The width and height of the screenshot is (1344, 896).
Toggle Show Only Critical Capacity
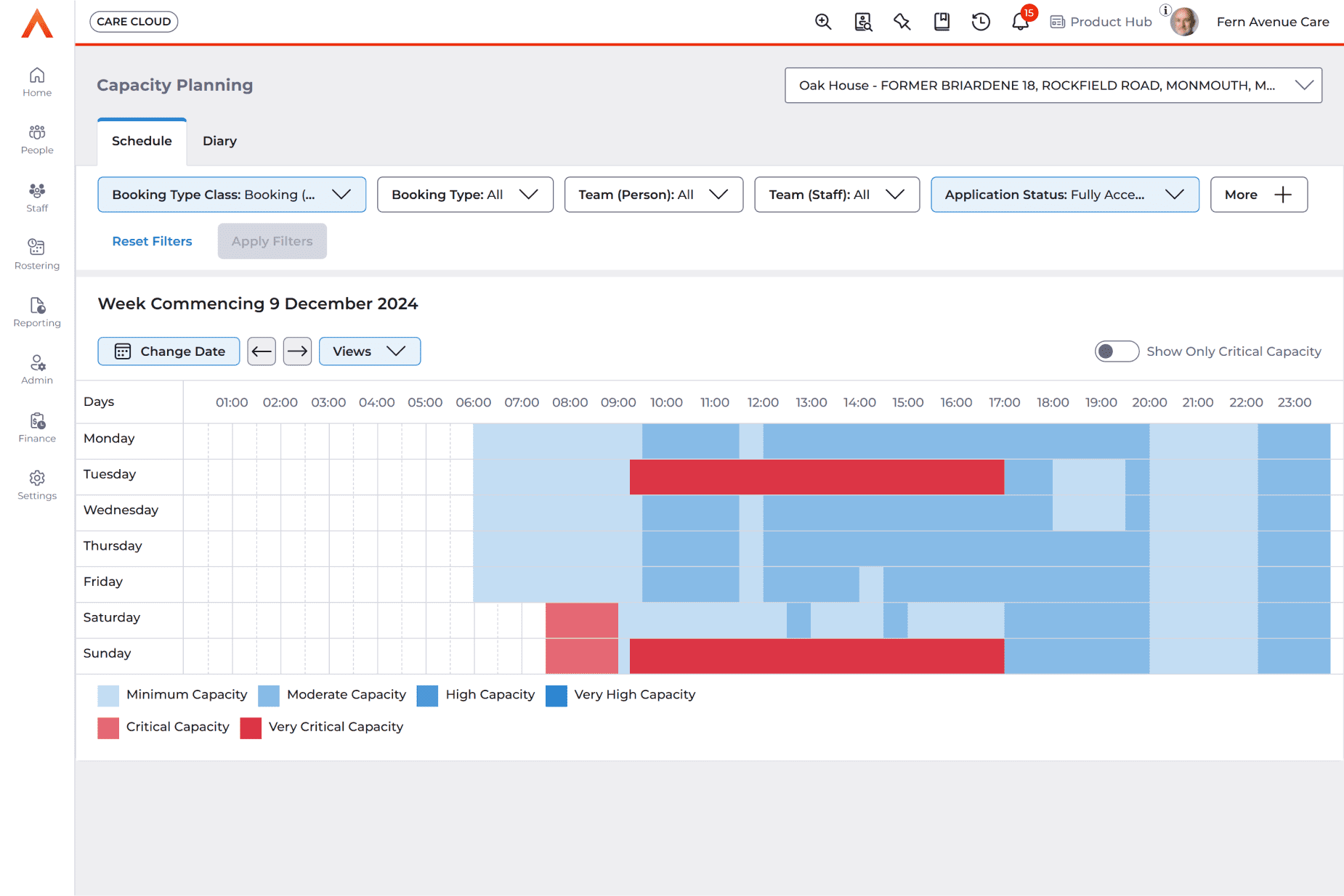[x=1117, y=351]
